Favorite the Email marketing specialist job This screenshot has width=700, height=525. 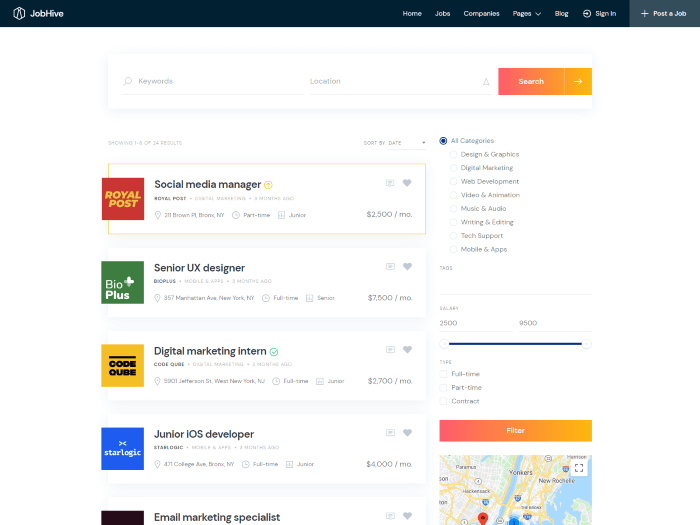point(408,516)
